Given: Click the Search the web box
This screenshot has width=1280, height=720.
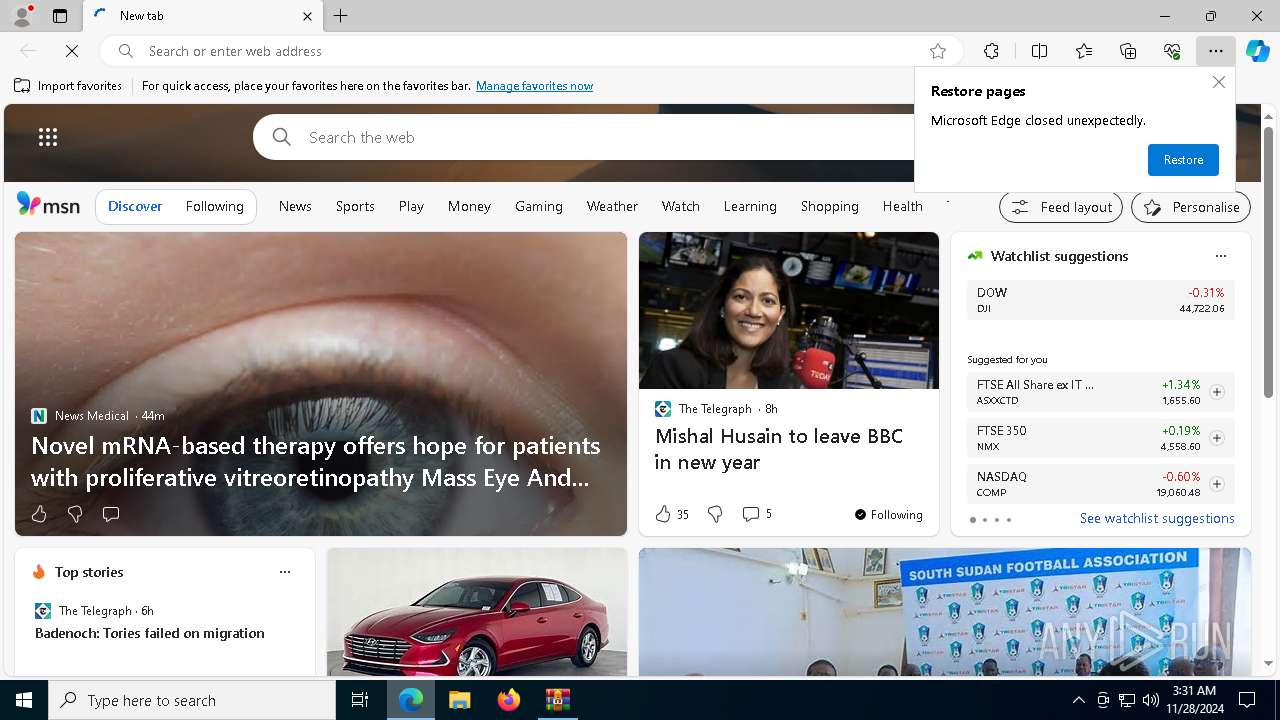Looking at the screenshot, I should pyautogui.click(x=600, y=137).
